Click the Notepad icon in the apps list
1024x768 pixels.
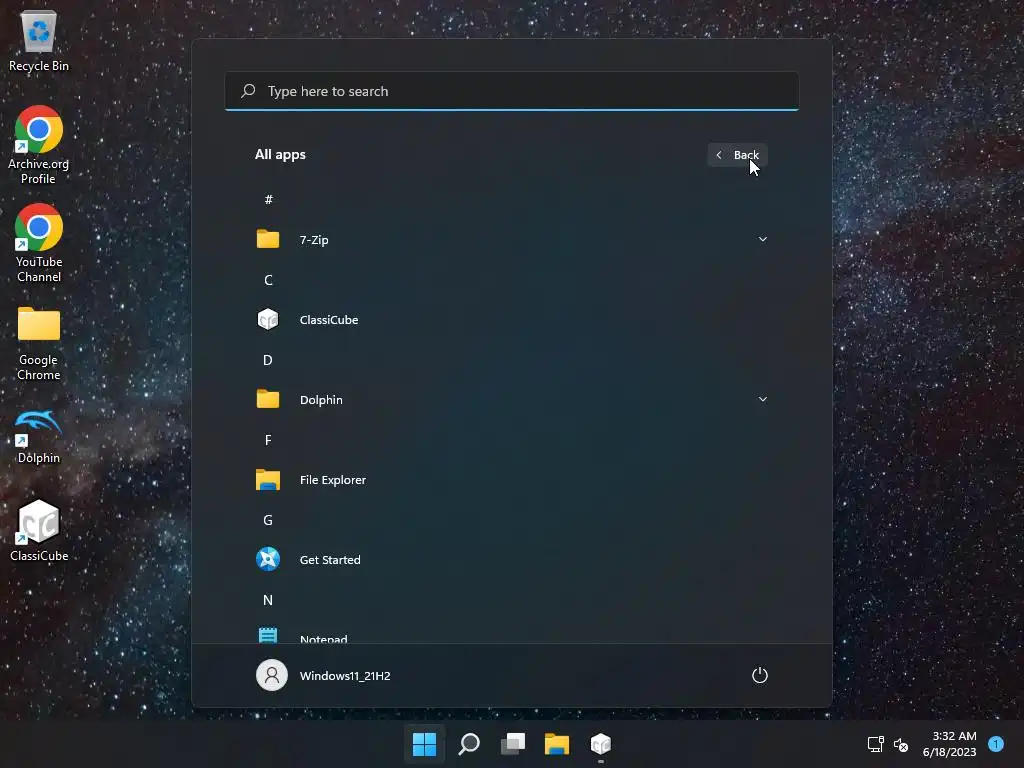click(268, 635)
